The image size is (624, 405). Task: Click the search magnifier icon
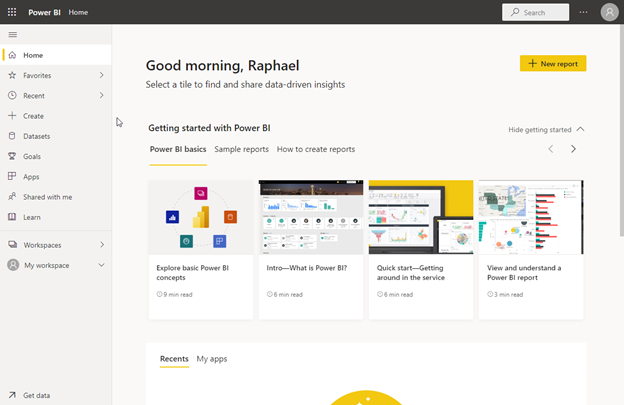pos(515,12)
